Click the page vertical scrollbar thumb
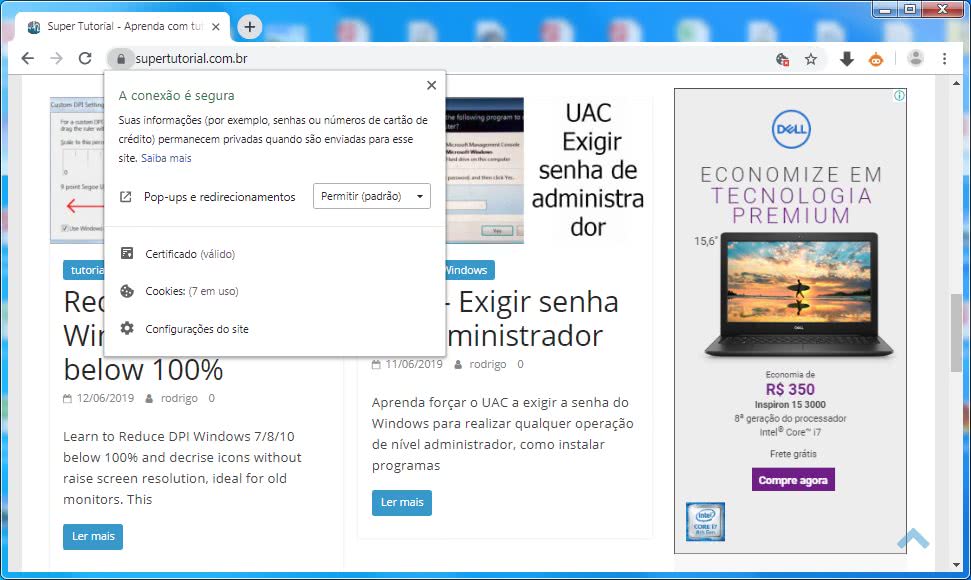This screenshot has height=580, width=971. pyautogui.click(x=957, y=333)
